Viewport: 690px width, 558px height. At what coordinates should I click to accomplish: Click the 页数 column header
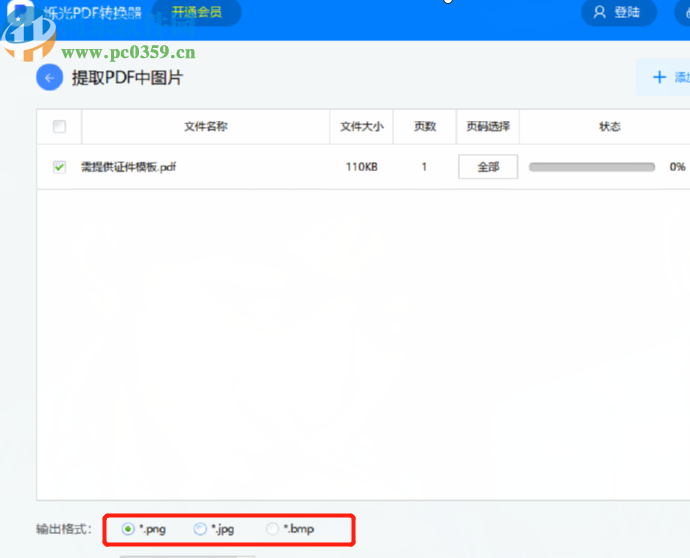[x=425, y=127]
